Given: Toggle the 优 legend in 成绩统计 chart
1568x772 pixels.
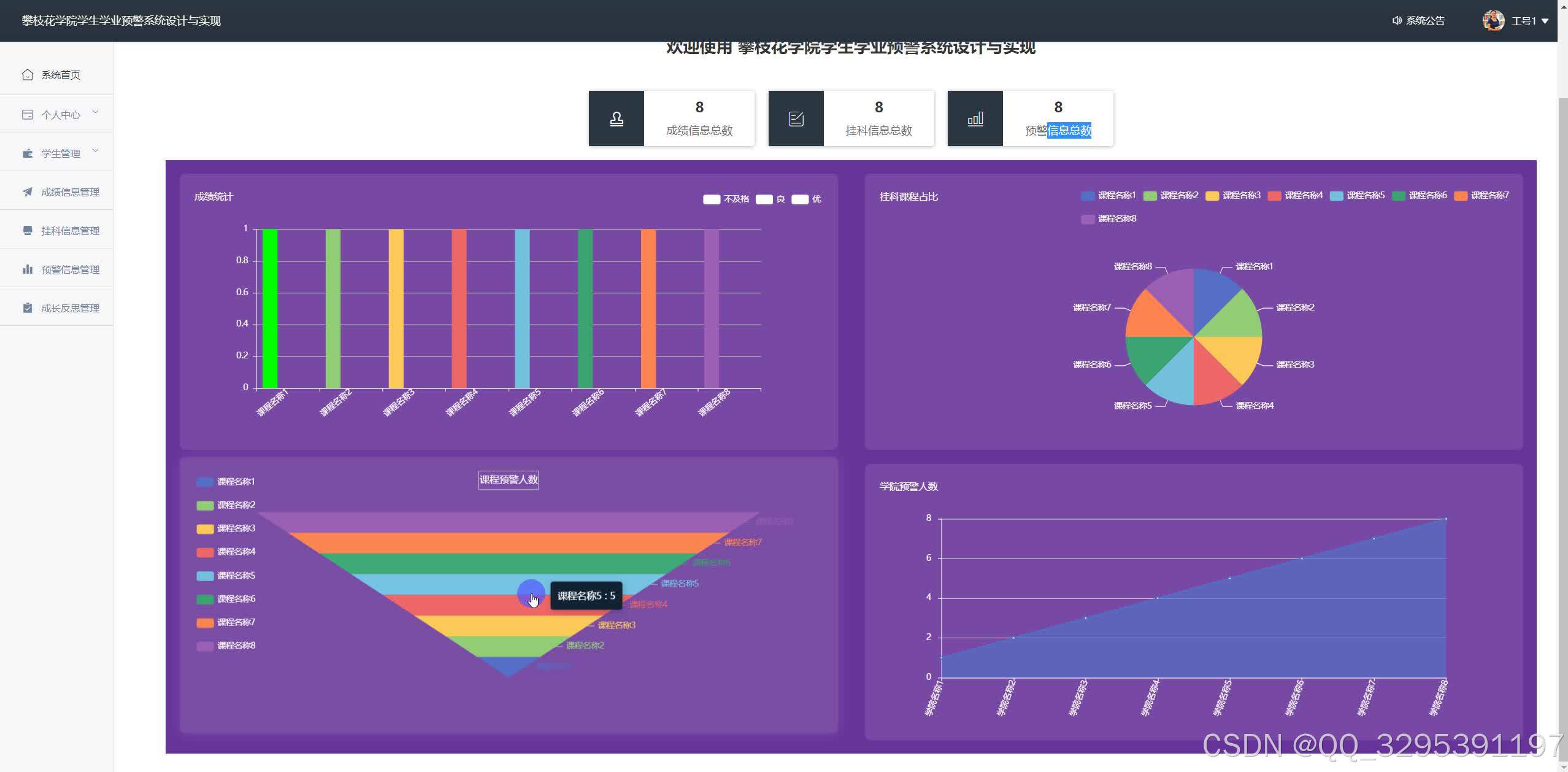Looking at the screenshot, I should (x=800, y=199).
